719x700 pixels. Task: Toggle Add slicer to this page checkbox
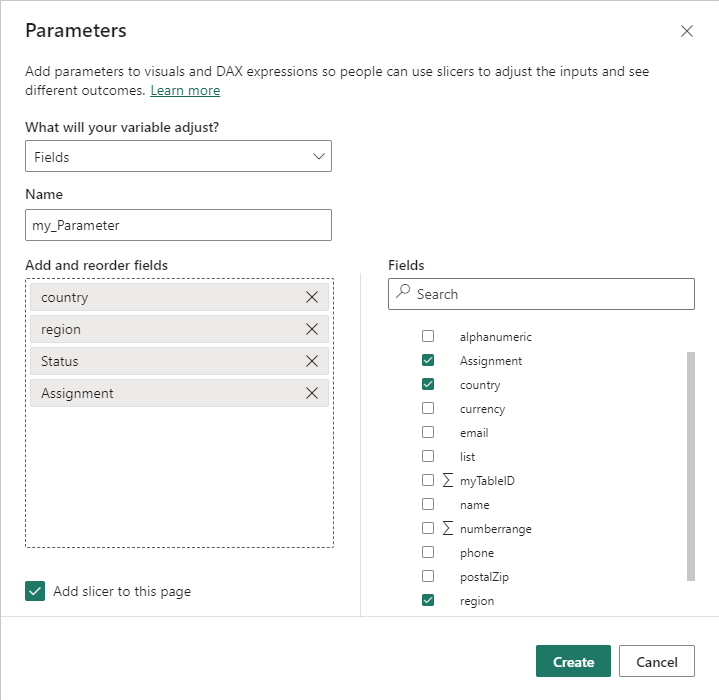point(35,591)
